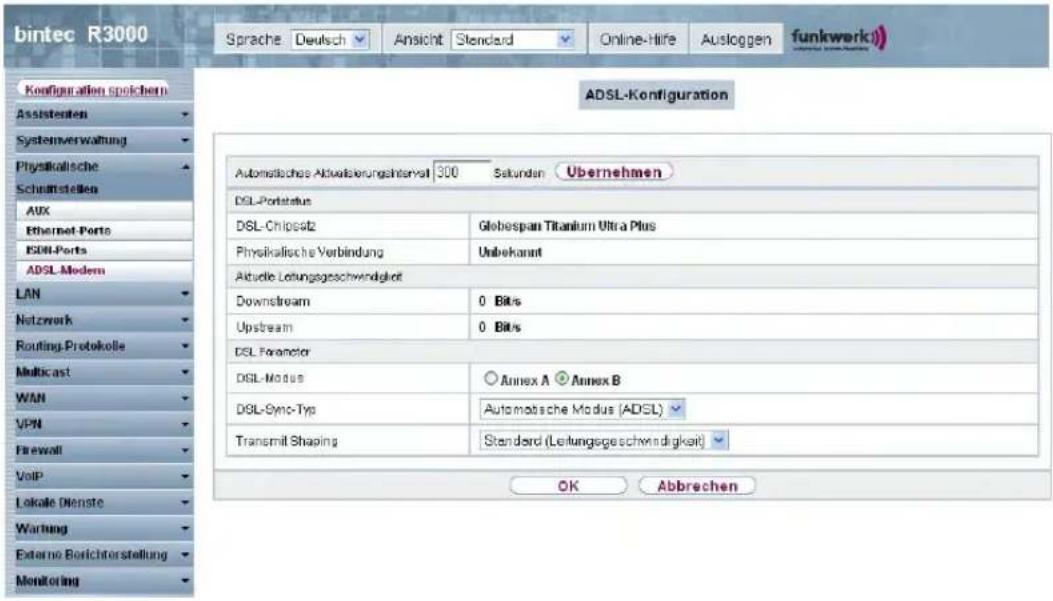Open the Sprache language dropdown
1053x601 pixels.
(330, 40)
